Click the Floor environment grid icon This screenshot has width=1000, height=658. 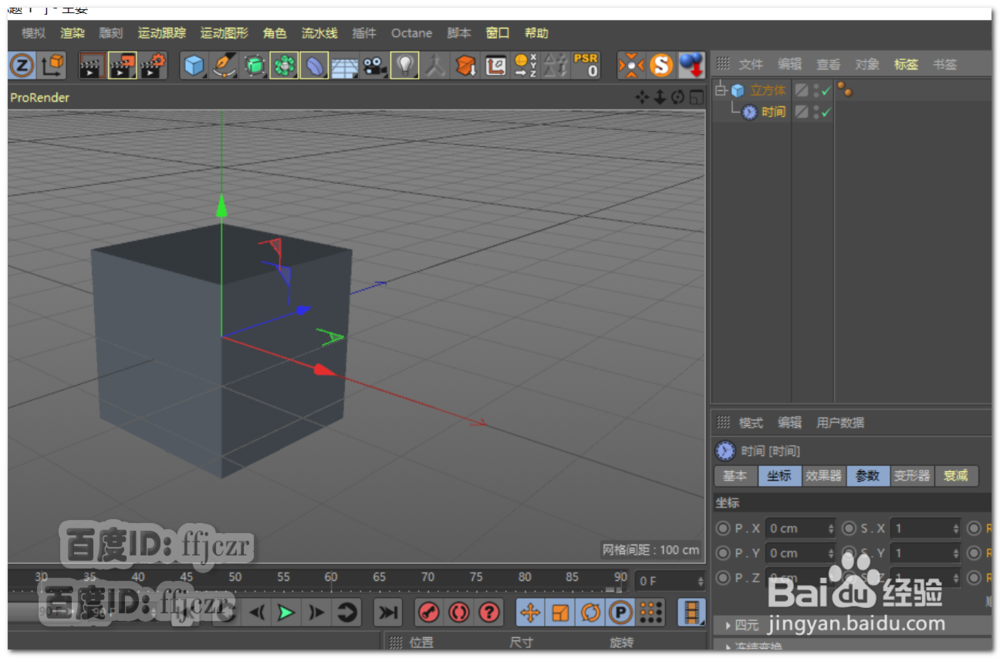coord(344,66)
